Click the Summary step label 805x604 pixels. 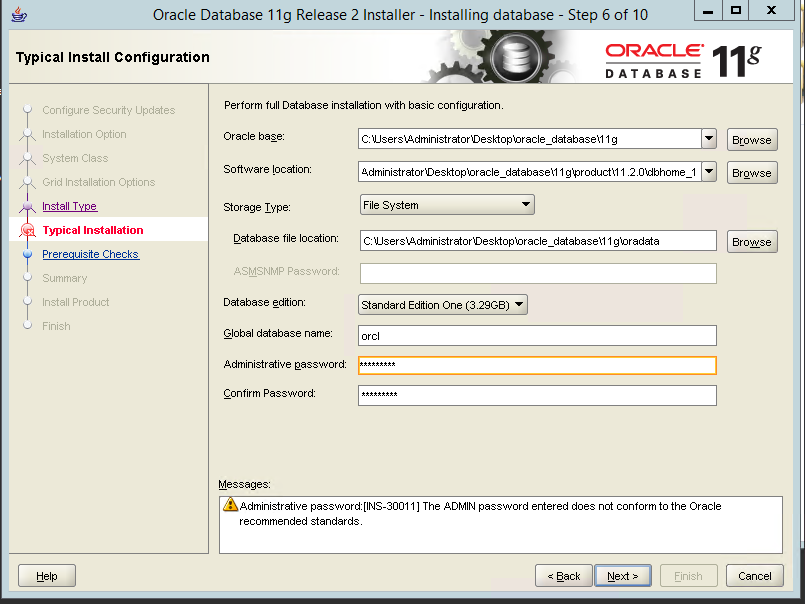(x=65, y=278)
